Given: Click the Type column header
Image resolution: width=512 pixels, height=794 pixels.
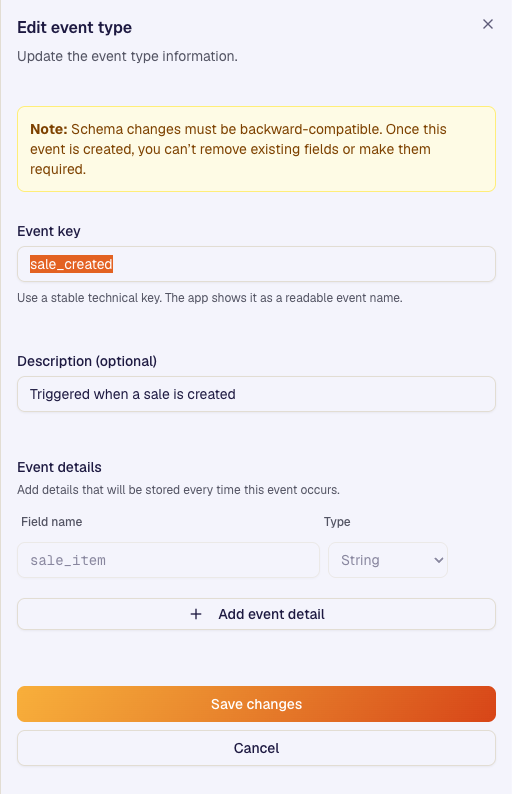Looking at the screenshot, I should click(x=337, y=522).
